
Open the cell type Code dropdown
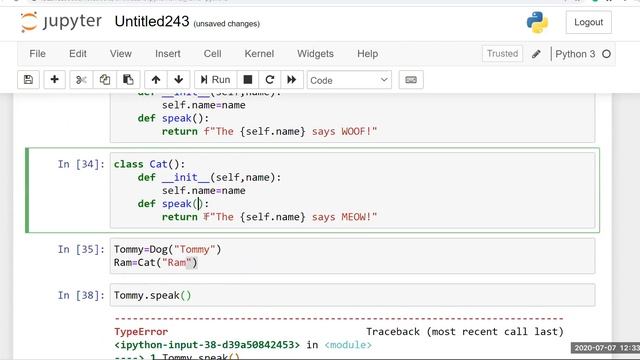[x=349, y=80]
